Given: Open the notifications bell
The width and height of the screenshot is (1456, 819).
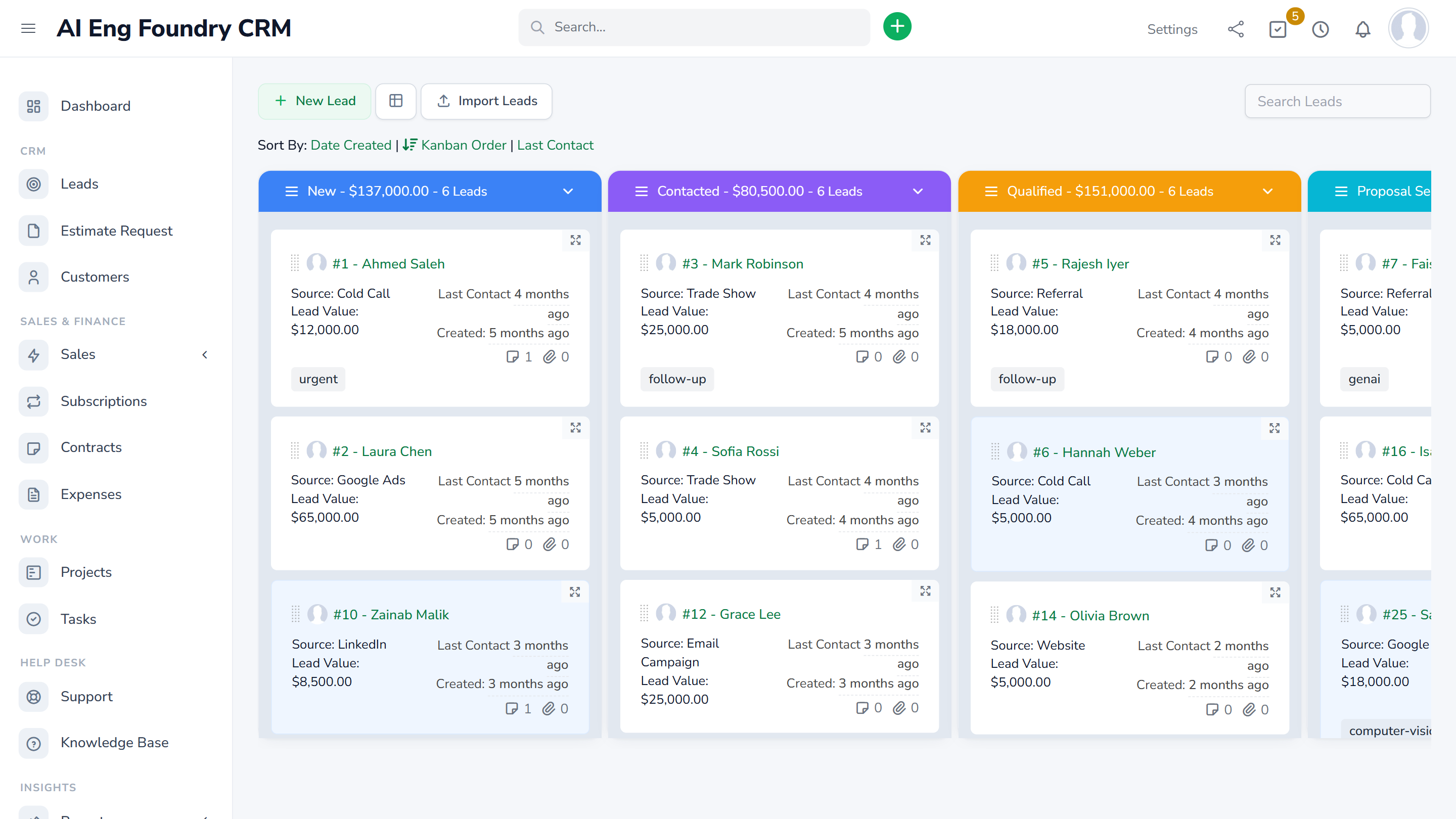Looking at the screenshot, I should click(x=1363, y=29).
